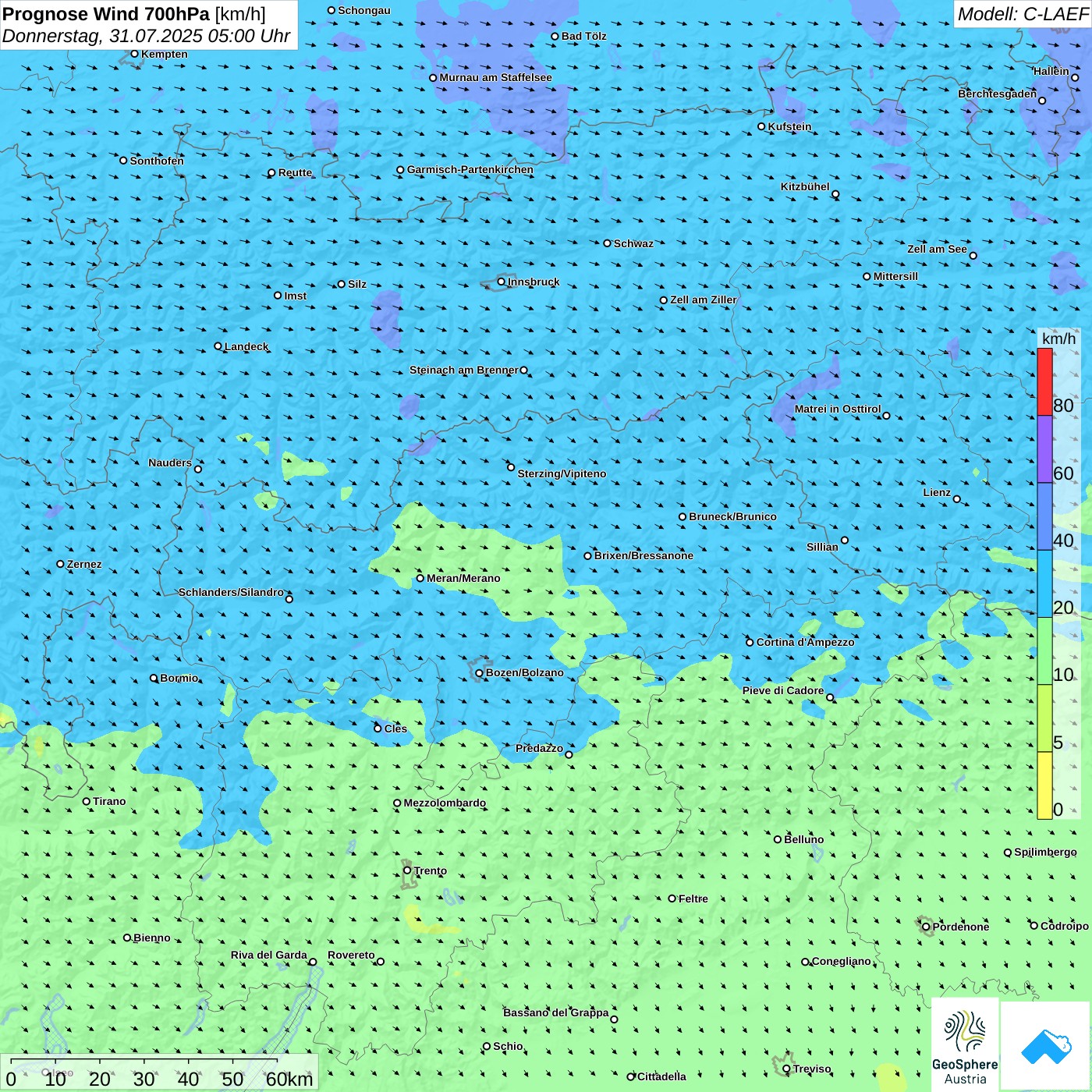Screen dimensions: 1092x1092
Task: Click the Riva del Garda label
Action: (x=269, y=955)
